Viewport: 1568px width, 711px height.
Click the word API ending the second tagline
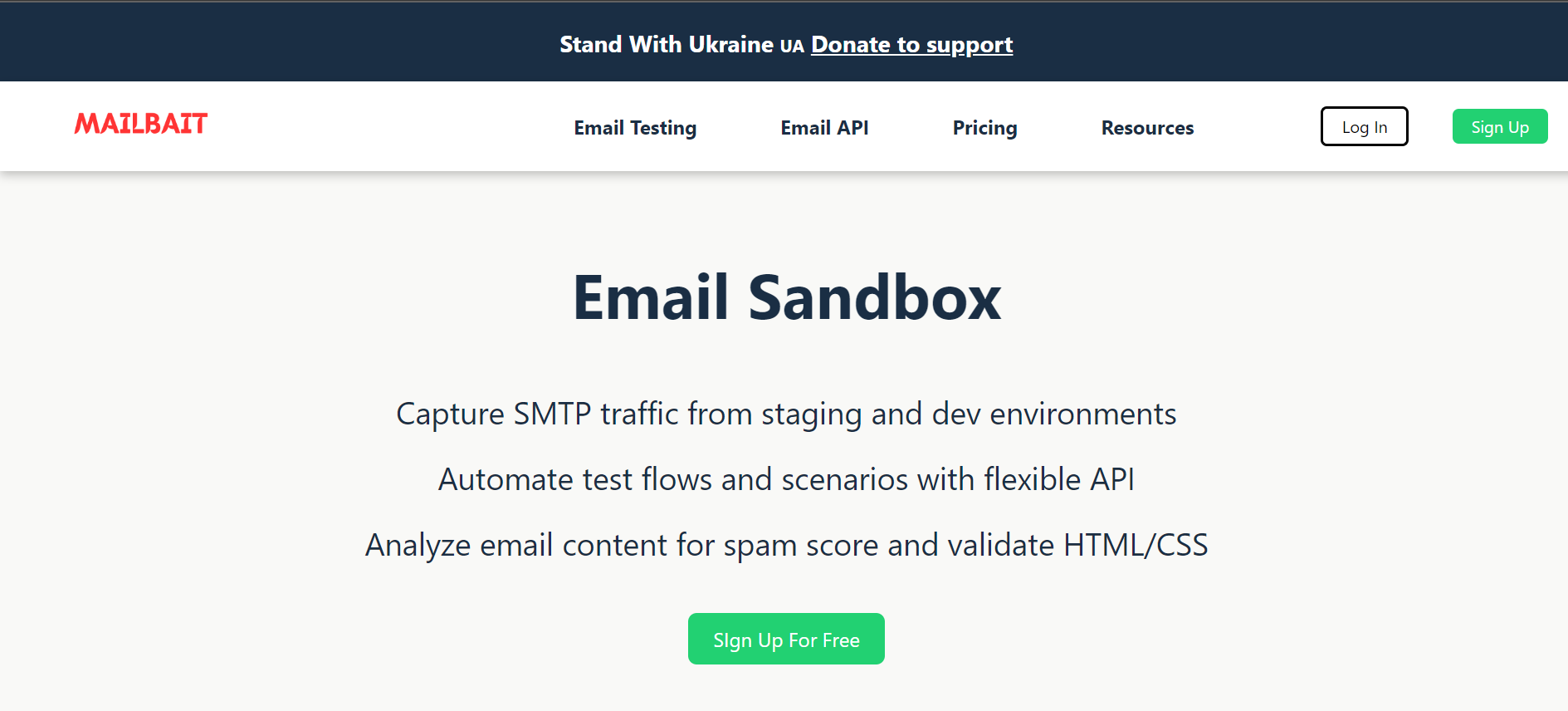click(x=1112, y=479)
